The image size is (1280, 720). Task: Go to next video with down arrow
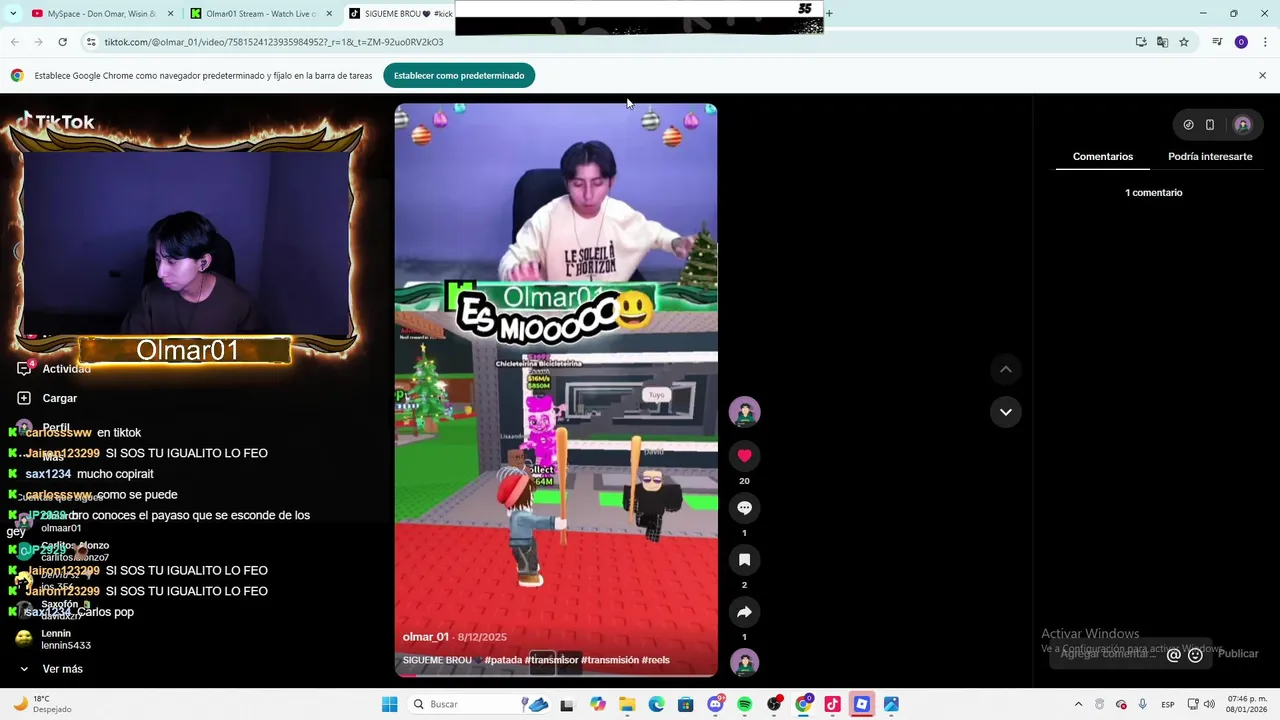[1006, 412]
